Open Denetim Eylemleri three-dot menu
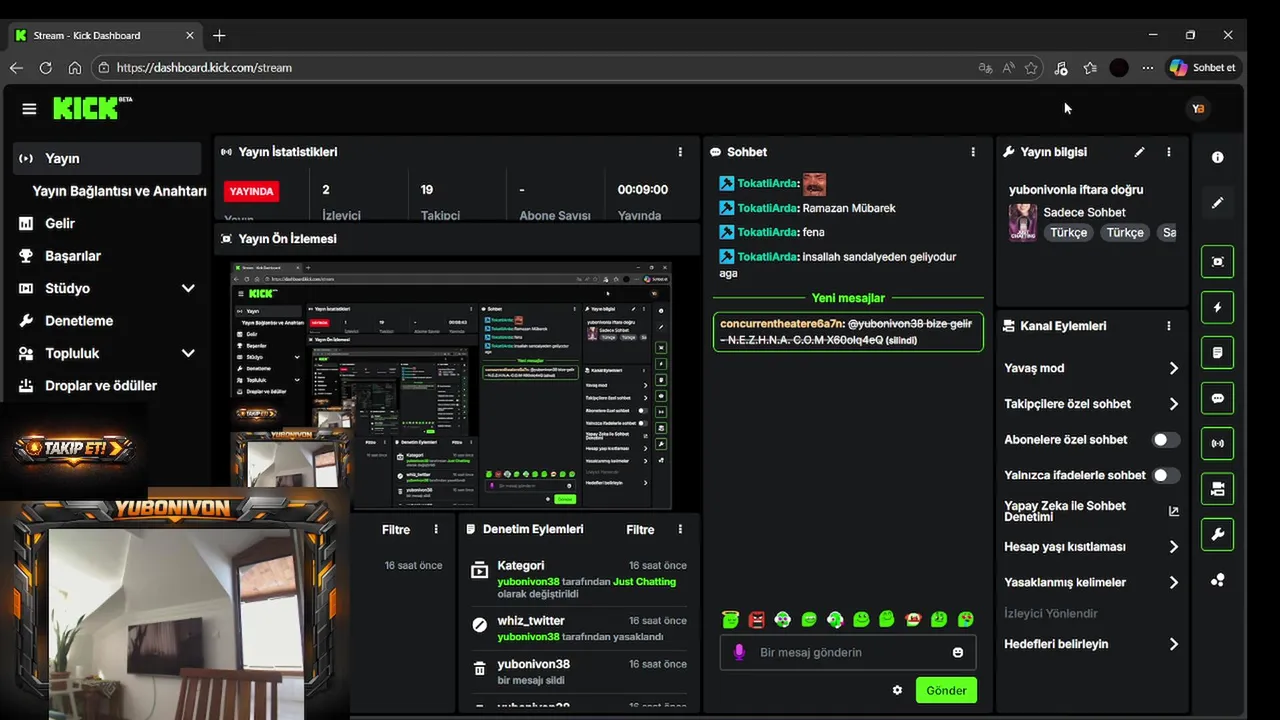 (x=680, y=529)
